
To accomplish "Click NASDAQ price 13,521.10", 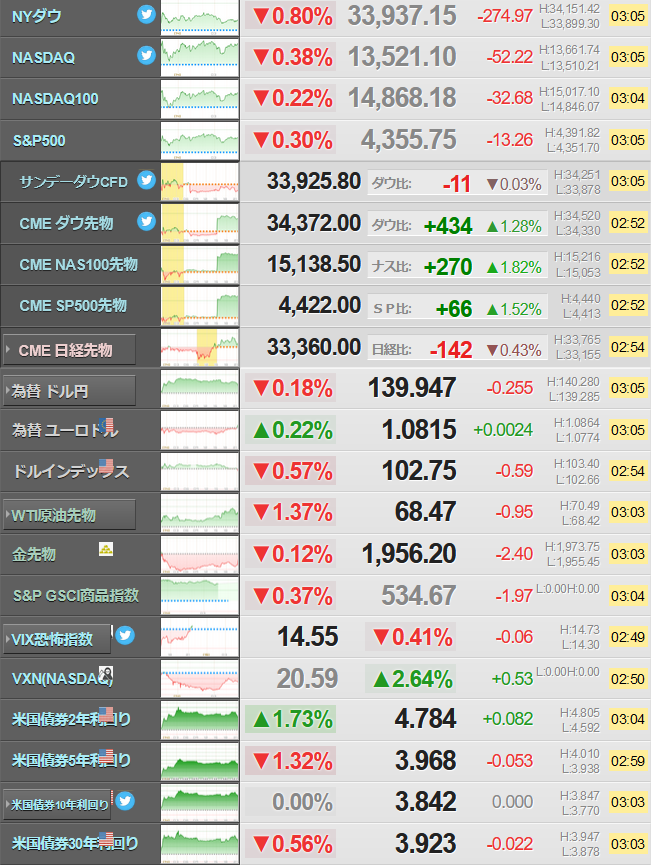I will pos(402,57).
